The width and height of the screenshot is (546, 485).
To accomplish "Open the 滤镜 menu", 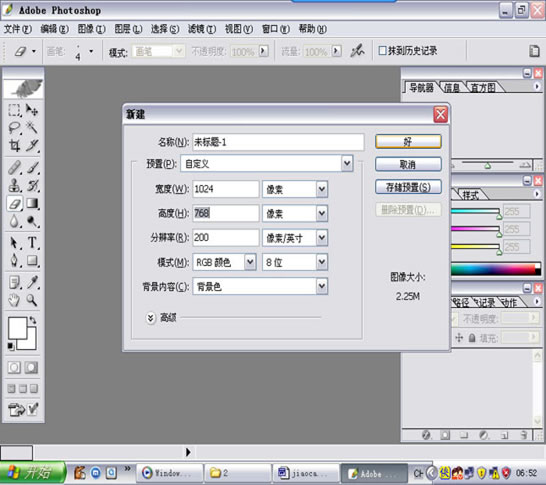I will (202, 29).
